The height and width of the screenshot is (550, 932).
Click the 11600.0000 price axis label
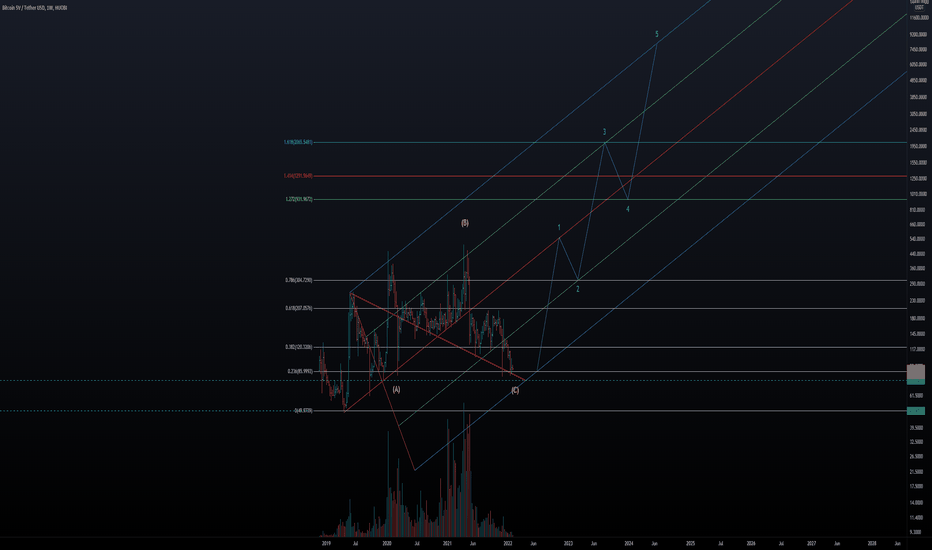919,18
